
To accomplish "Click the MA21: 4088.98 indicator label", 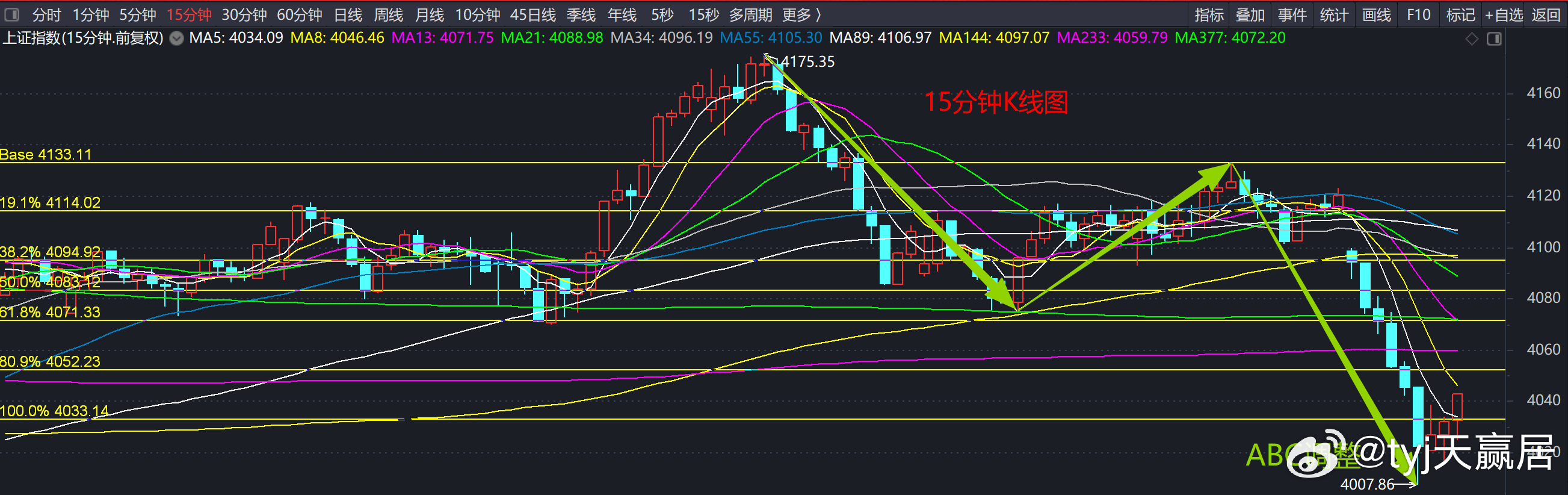I will click(x=552, y=38).
